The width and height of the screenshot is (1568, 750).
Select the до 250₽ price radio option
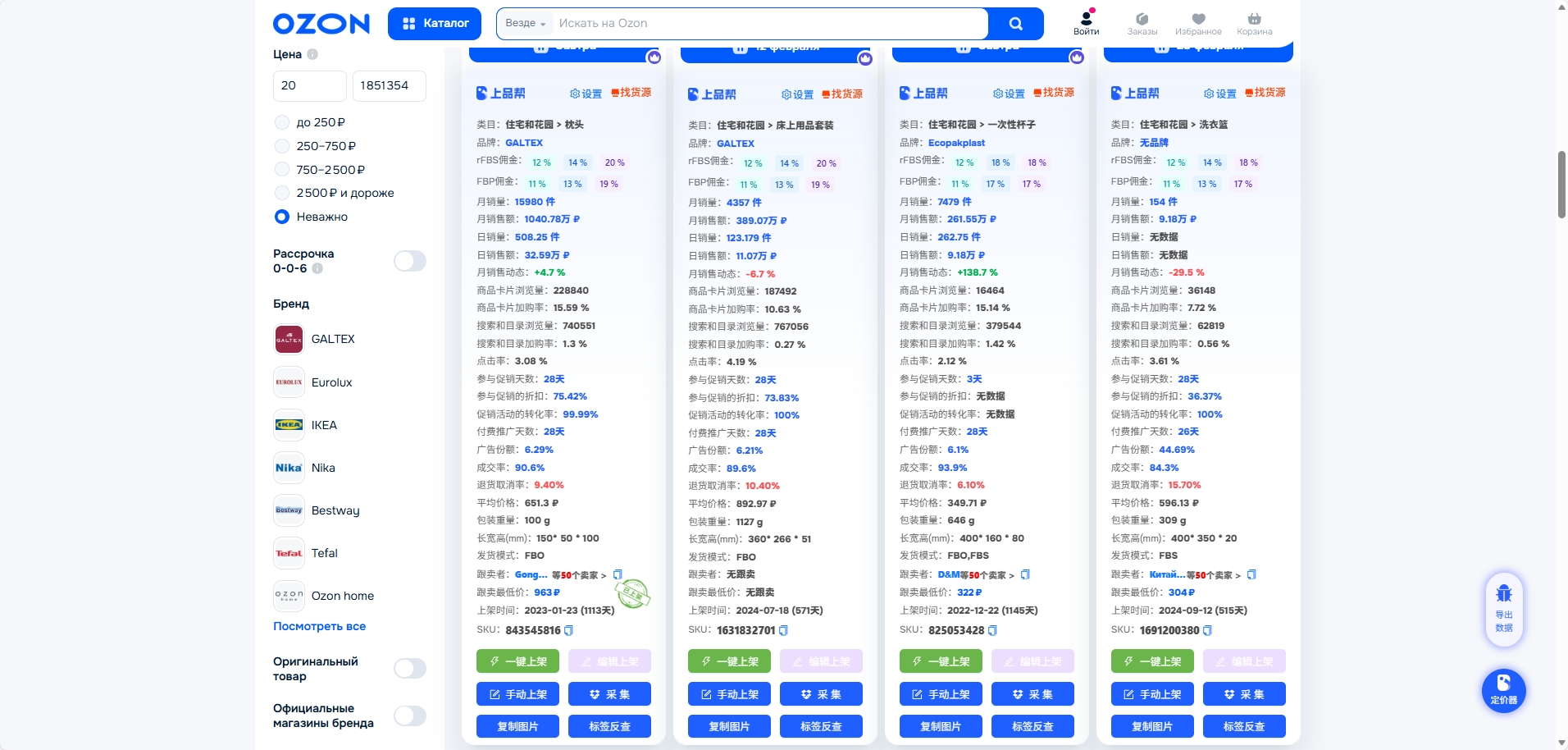282,122
